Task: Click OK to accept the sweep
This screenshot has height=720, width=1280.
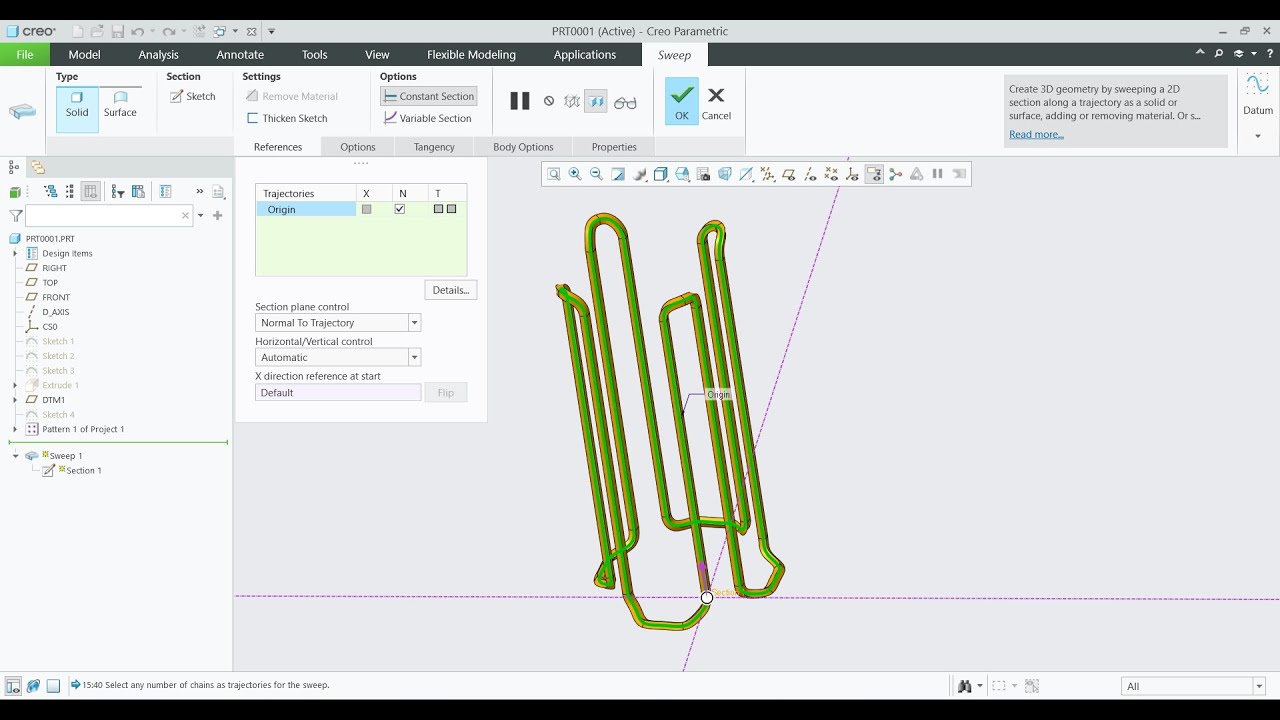Action: (x=681, y=101)
